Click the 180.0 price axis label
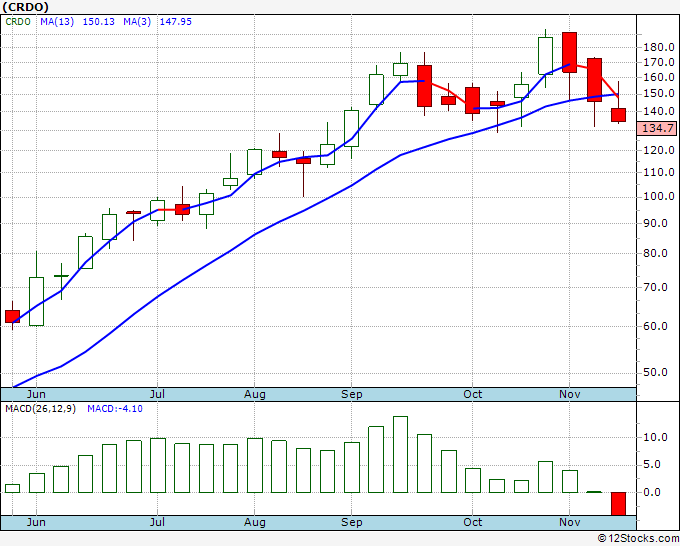 [659, 47]
